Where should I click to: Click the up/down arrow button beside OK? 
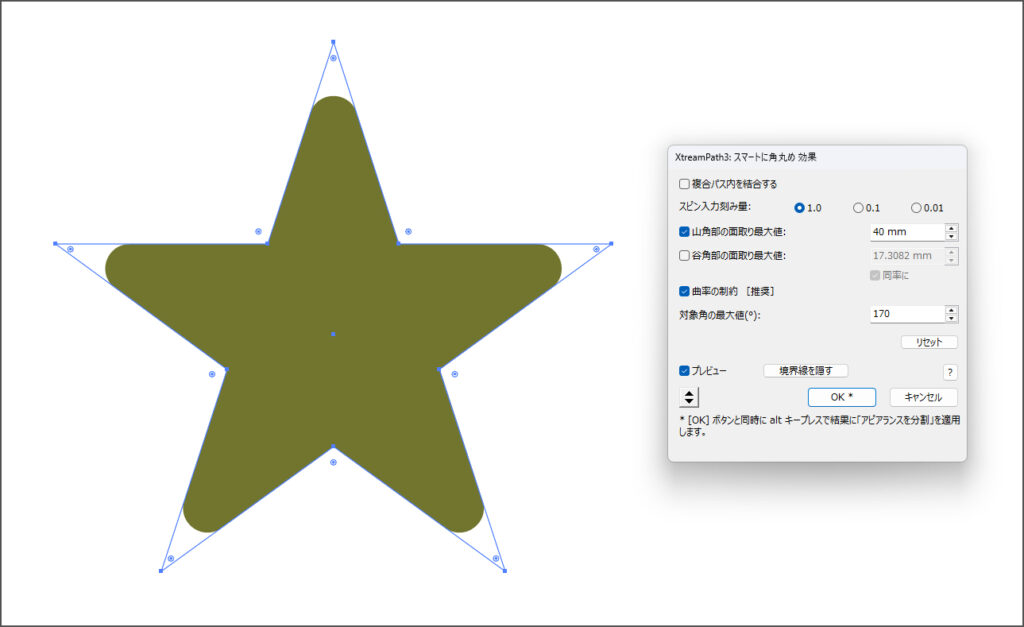tap(689, 397)
